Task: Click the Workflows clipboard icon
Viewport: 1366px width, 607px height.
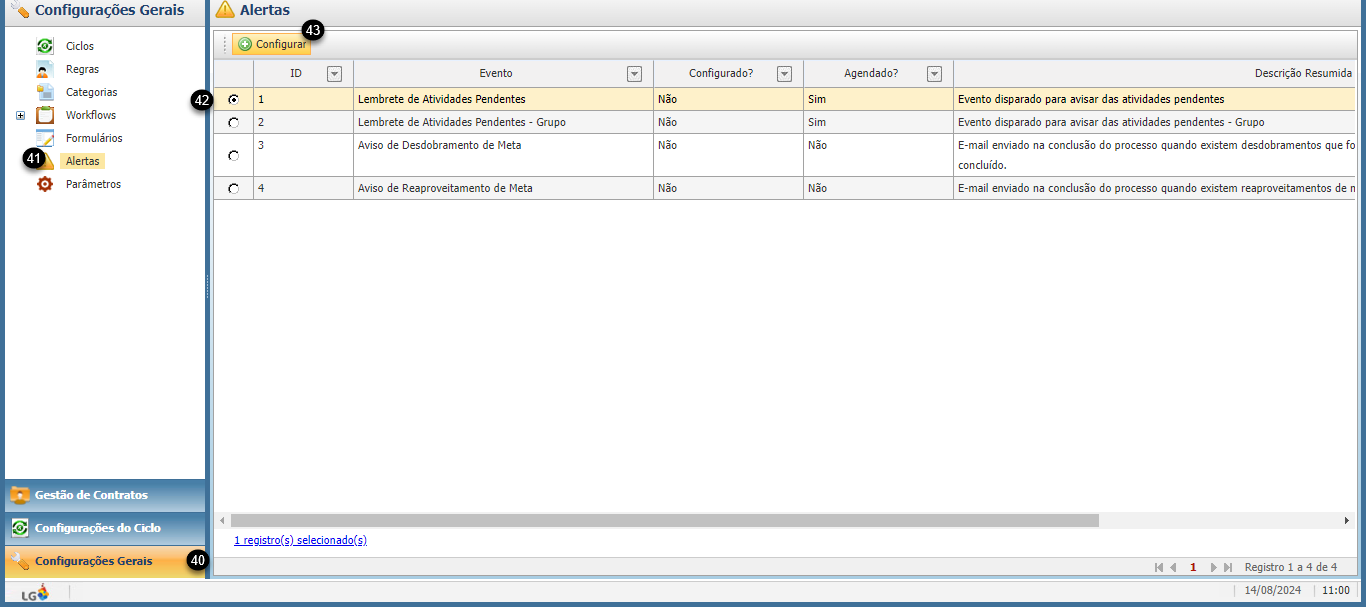Action: tap(45, 115)
